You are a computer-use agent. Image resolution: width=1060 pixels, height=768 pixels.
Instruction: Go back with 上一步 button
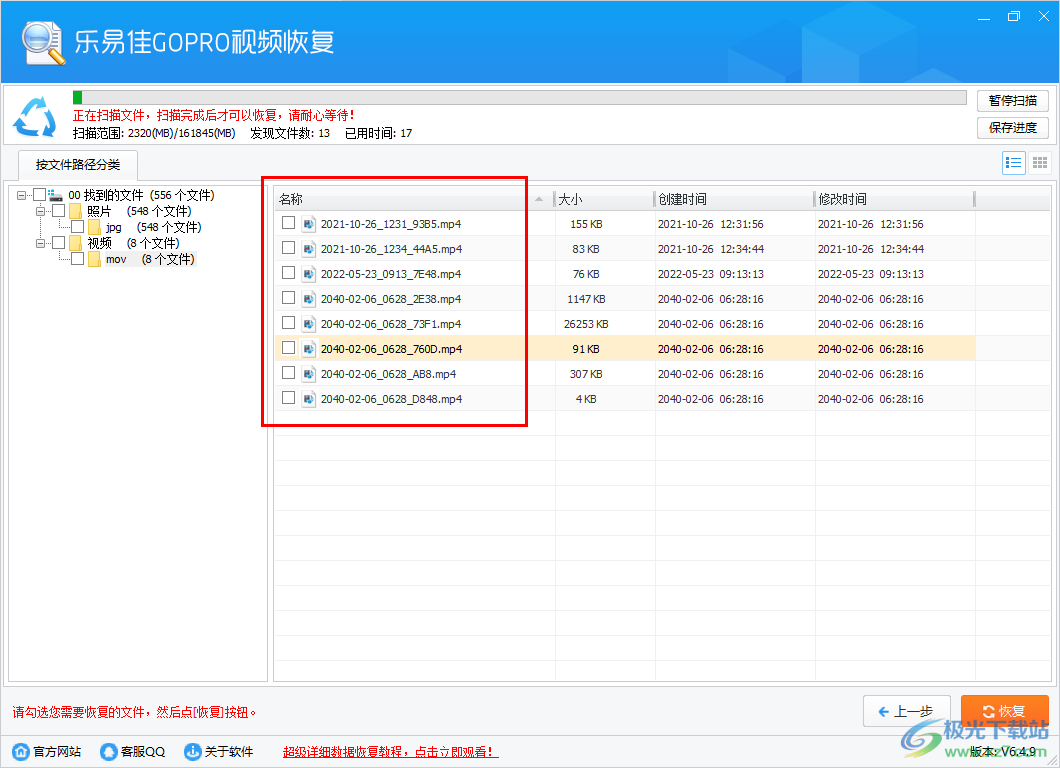pos(907,711)
